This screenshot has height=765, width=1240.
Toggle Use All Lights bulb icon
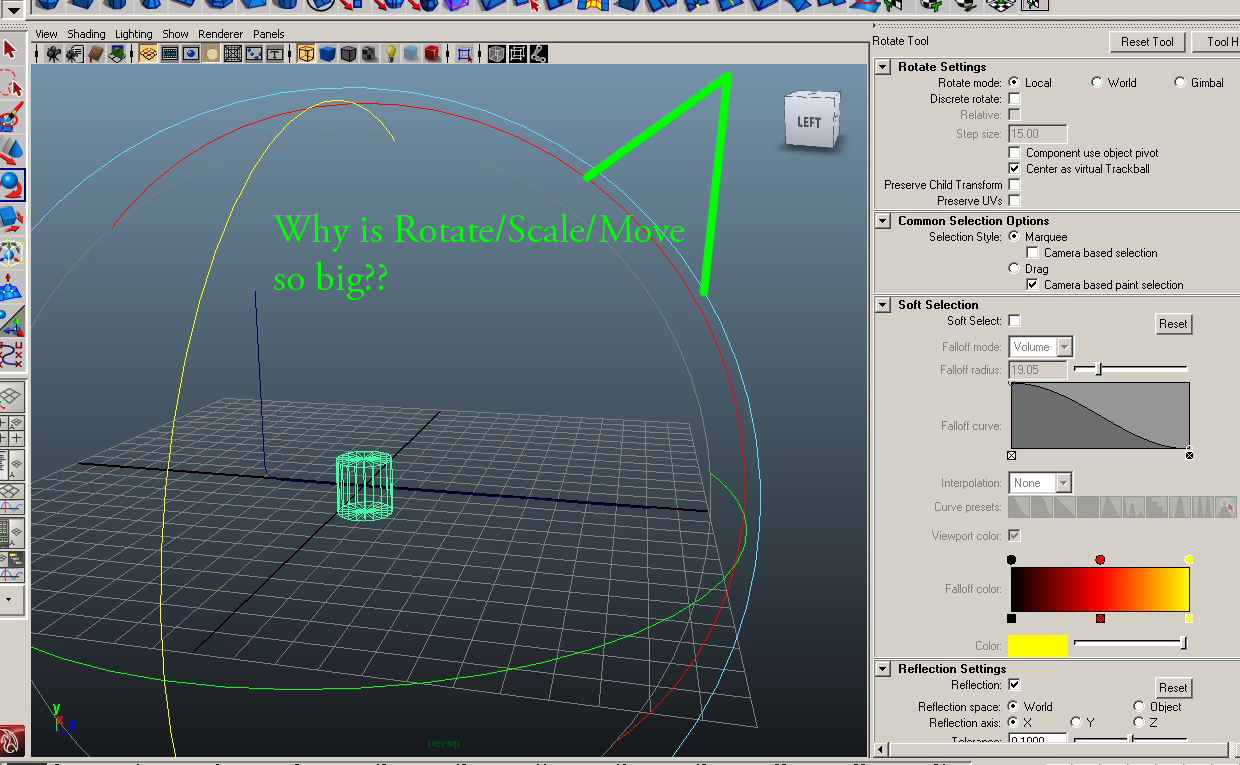point(390,53)
